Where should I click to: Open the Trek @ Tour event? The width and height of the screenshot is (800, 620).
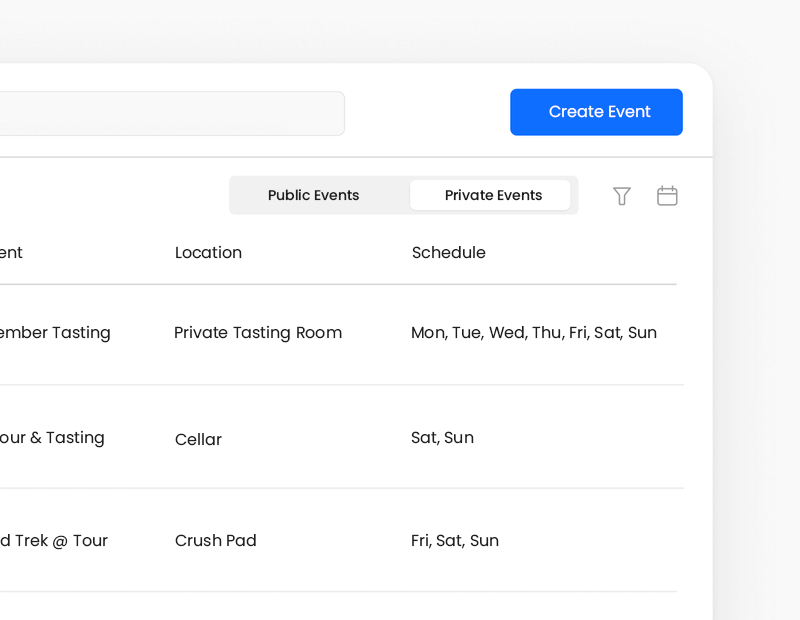point(54,541)
